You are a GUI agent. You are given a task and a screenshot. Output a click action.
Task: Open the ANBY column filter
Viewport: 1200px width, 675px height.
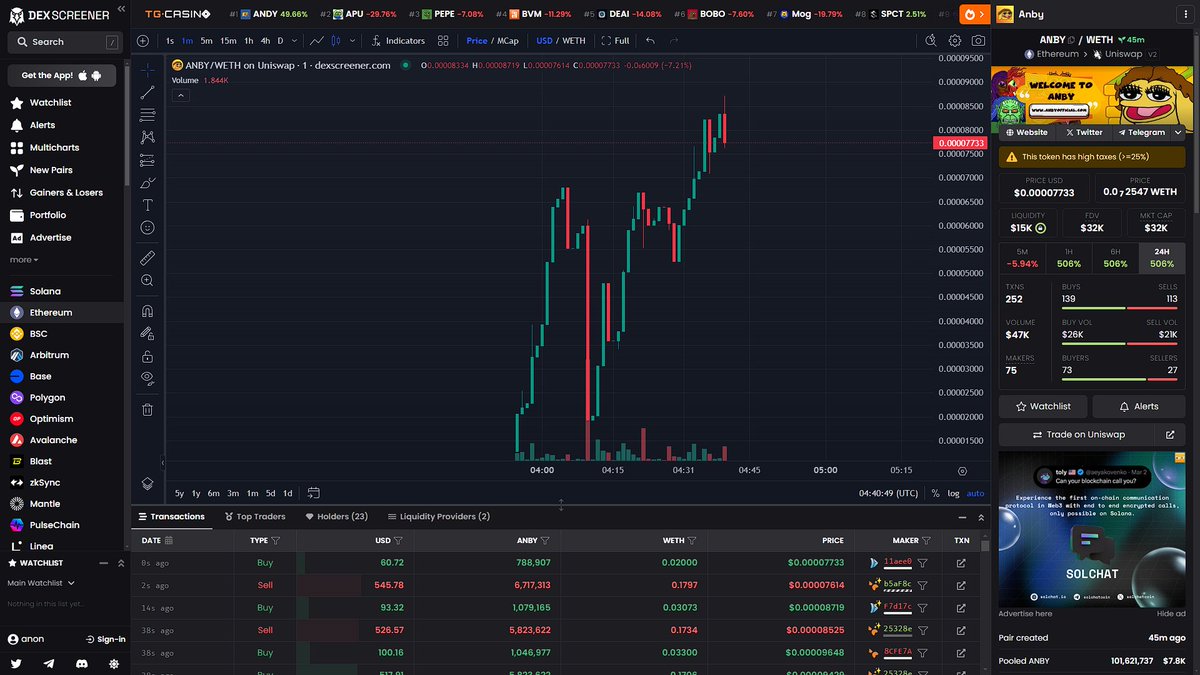[546, 541]
